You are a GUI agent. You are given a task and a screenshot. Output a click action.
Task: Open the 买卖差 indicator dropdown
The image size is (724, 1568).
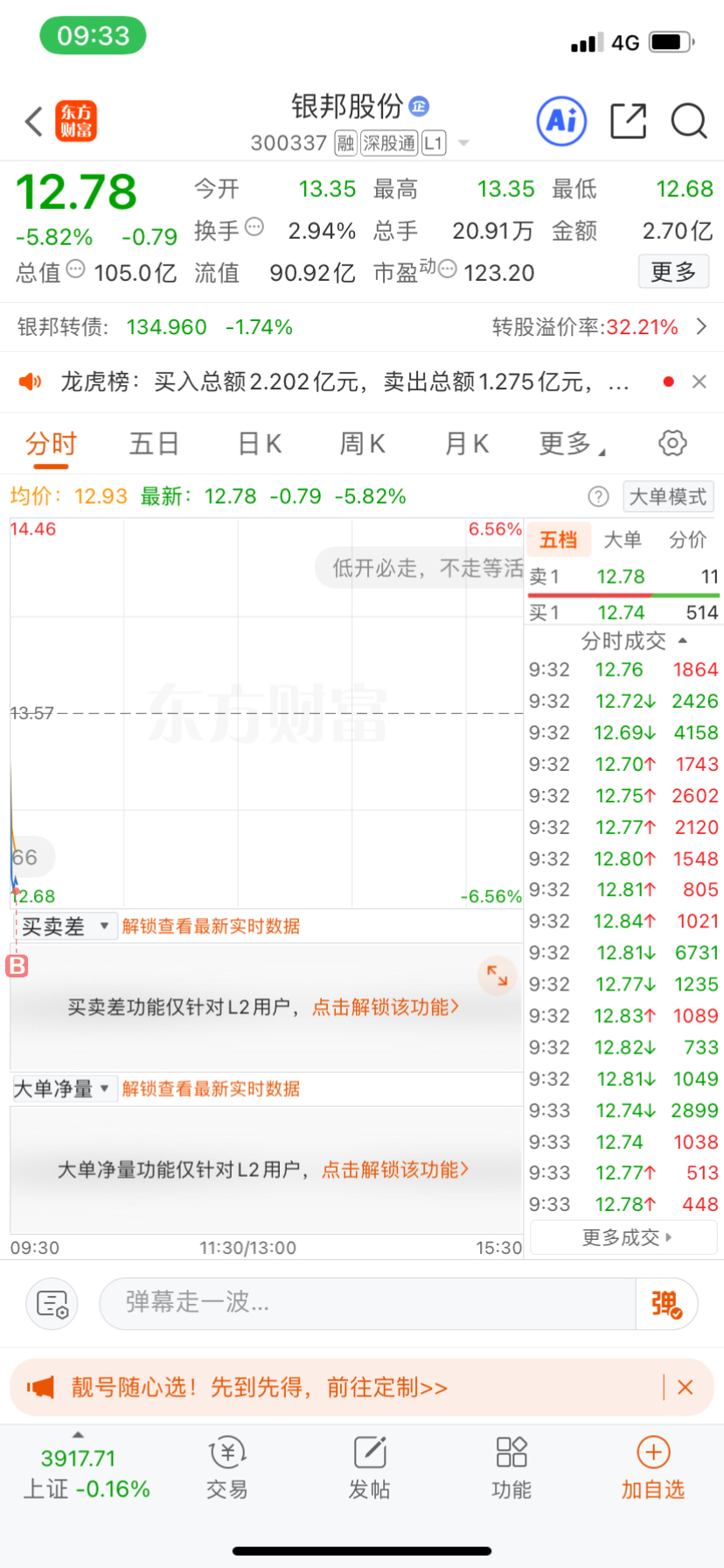point(66,927)
